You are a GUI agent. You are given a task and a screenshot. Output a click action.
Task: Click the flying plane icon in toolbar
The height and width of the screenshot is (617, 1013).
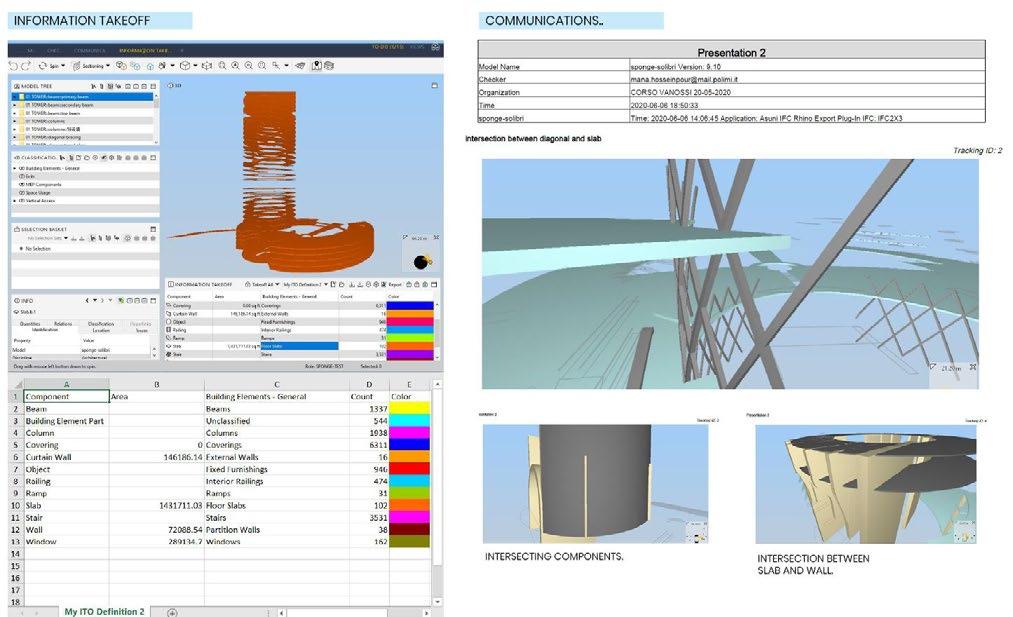point(300,66)
